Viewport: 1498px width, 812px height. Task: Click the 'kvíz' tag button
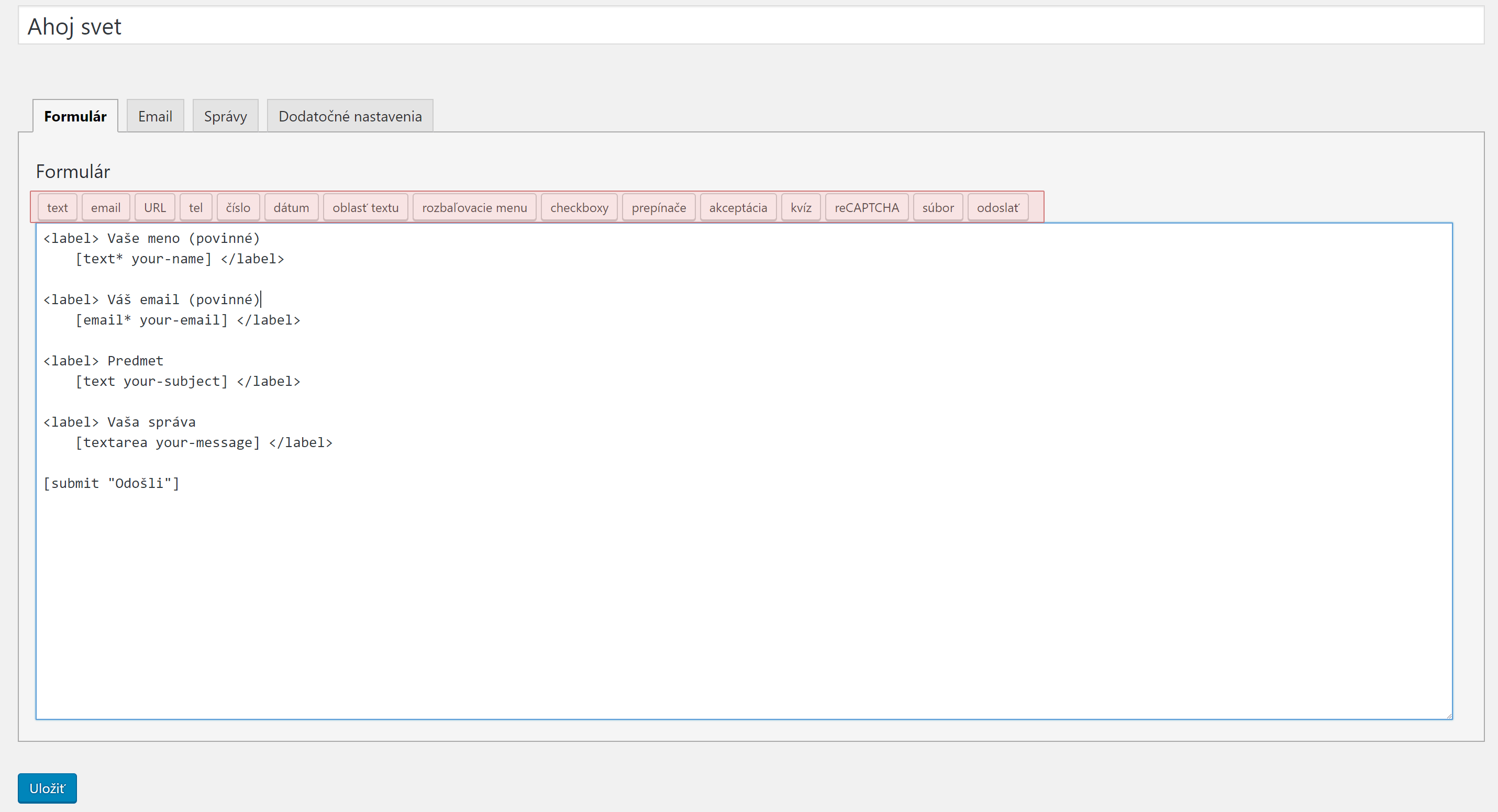(x=800, y=208)
